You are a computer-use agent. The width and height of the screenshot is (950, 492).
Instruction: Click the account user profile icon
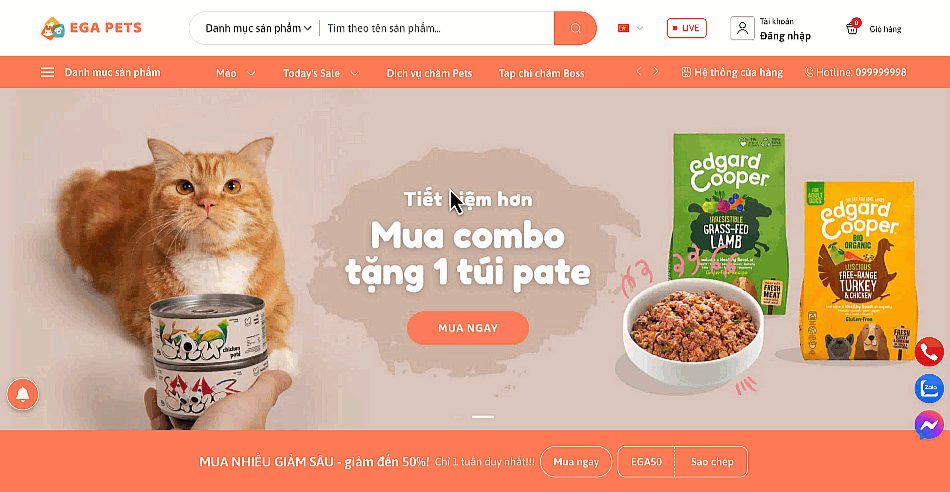point(742,28)
